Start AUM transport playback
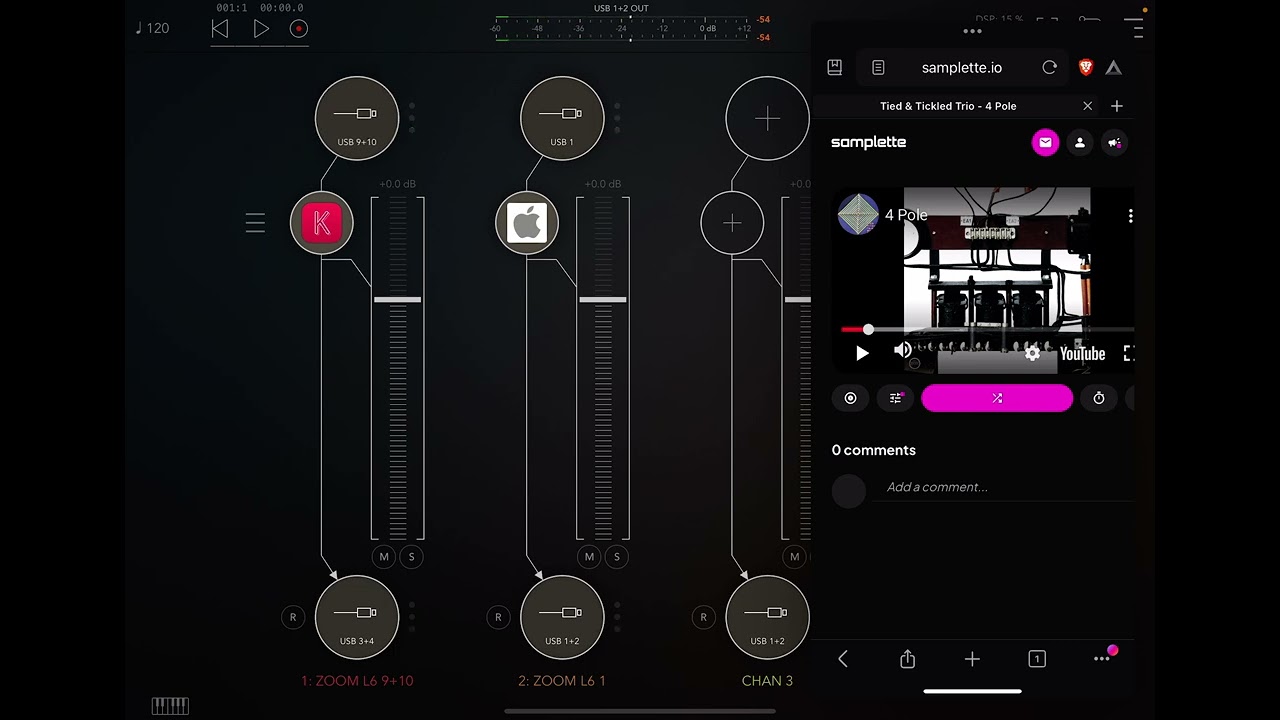The width and height of the screenshot is (1280, 720). coord(260,29)
